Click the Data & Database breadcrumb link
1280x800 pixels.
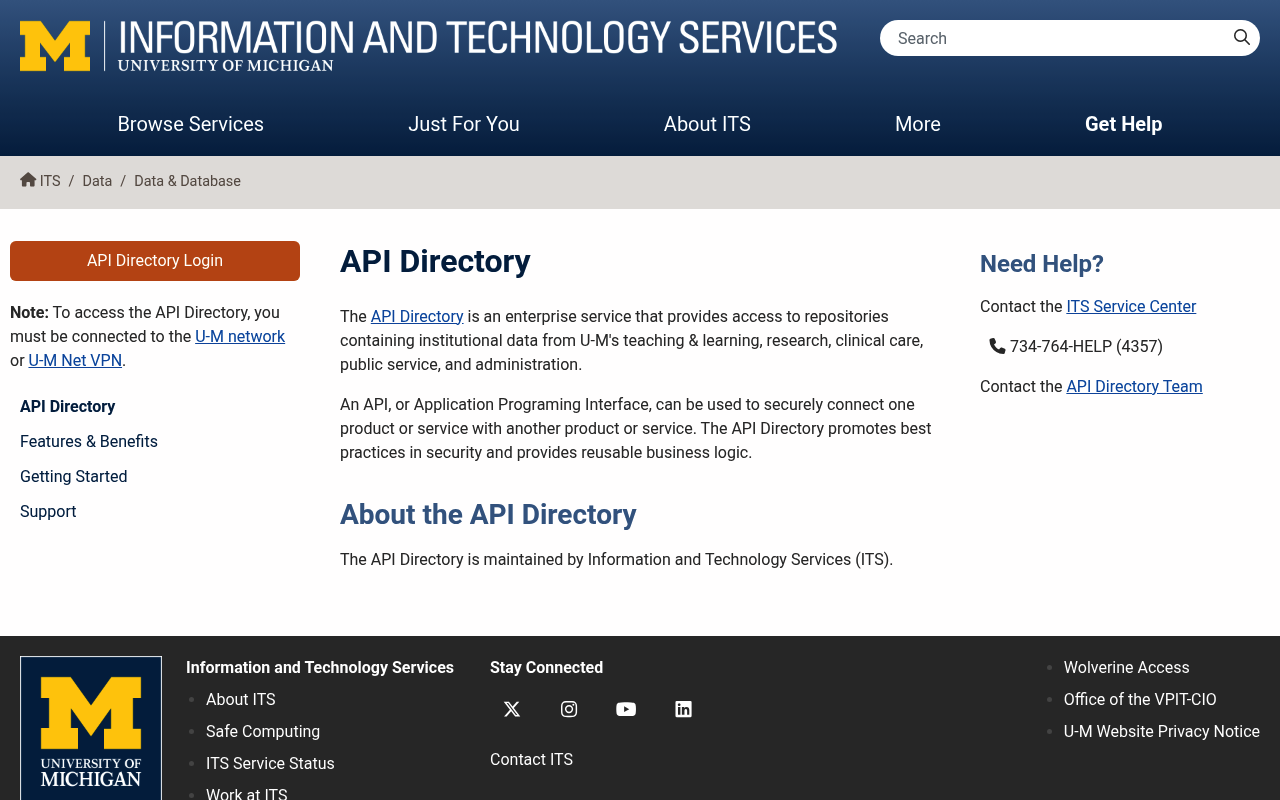click(187, 181)
